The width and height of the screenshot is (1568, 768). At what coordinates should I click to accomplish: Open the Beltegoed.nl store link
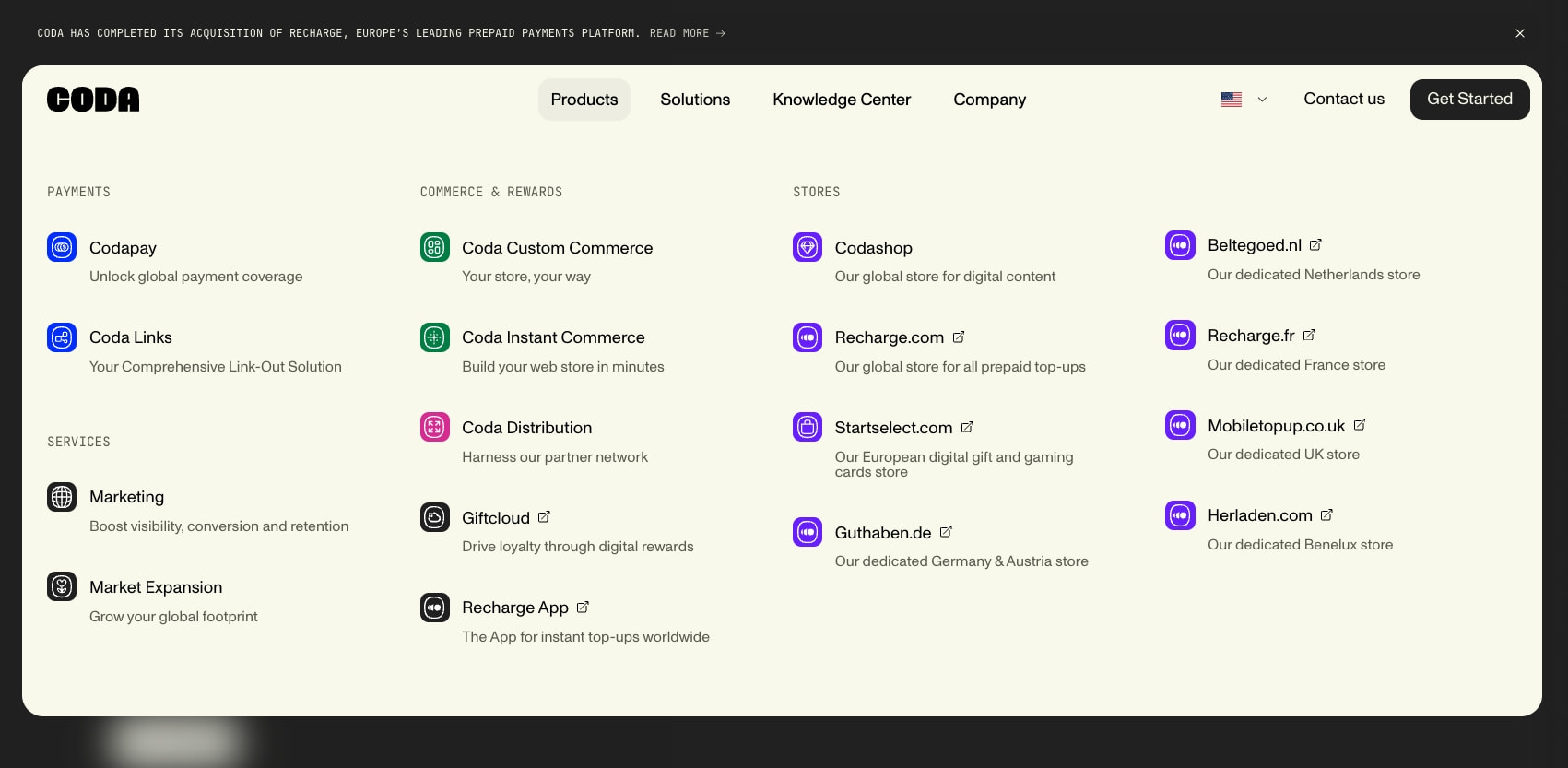coord(1255,245)
